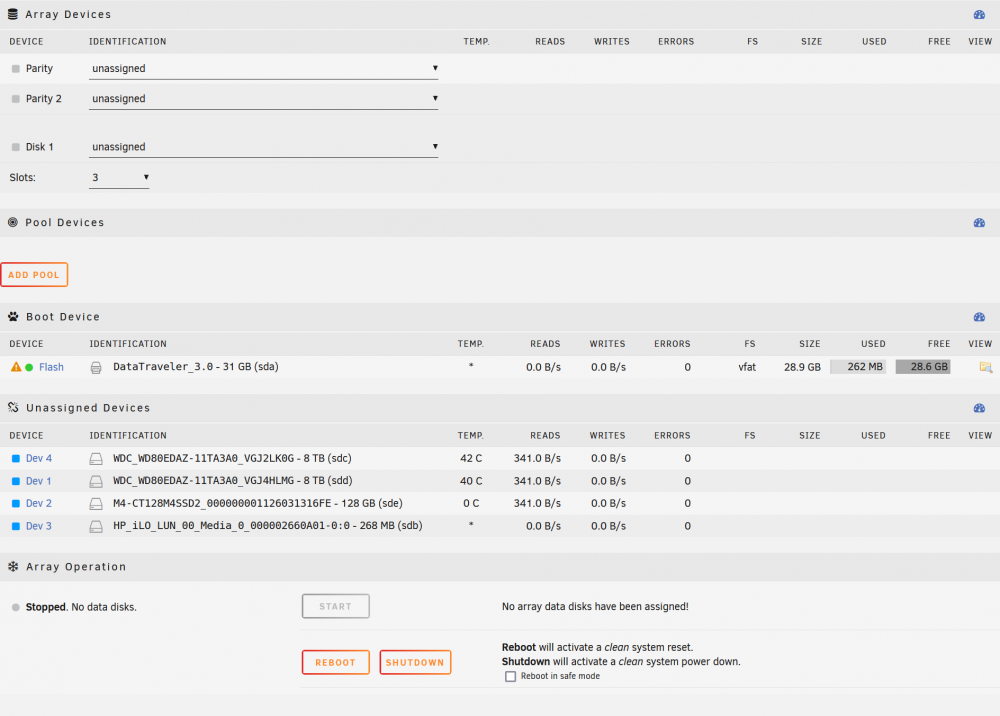Click the Unassigned Devices section icon
1000x716 pixels.
coord(13,407)
